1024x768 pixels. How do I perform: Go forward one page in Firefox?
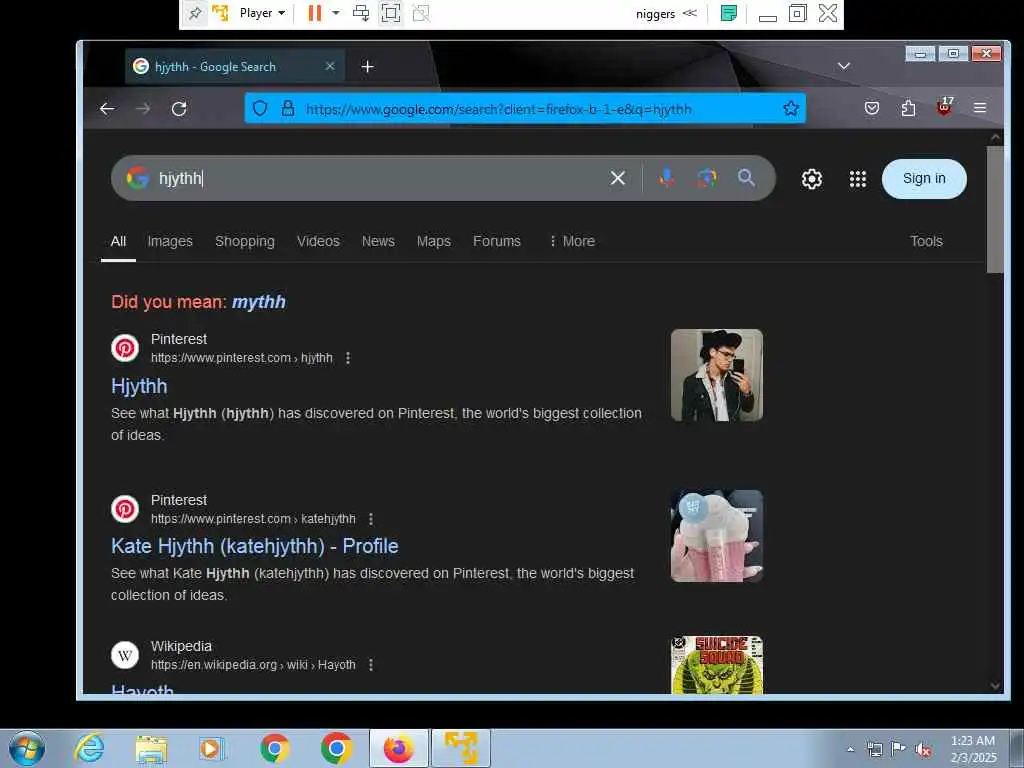click(143, 108)
